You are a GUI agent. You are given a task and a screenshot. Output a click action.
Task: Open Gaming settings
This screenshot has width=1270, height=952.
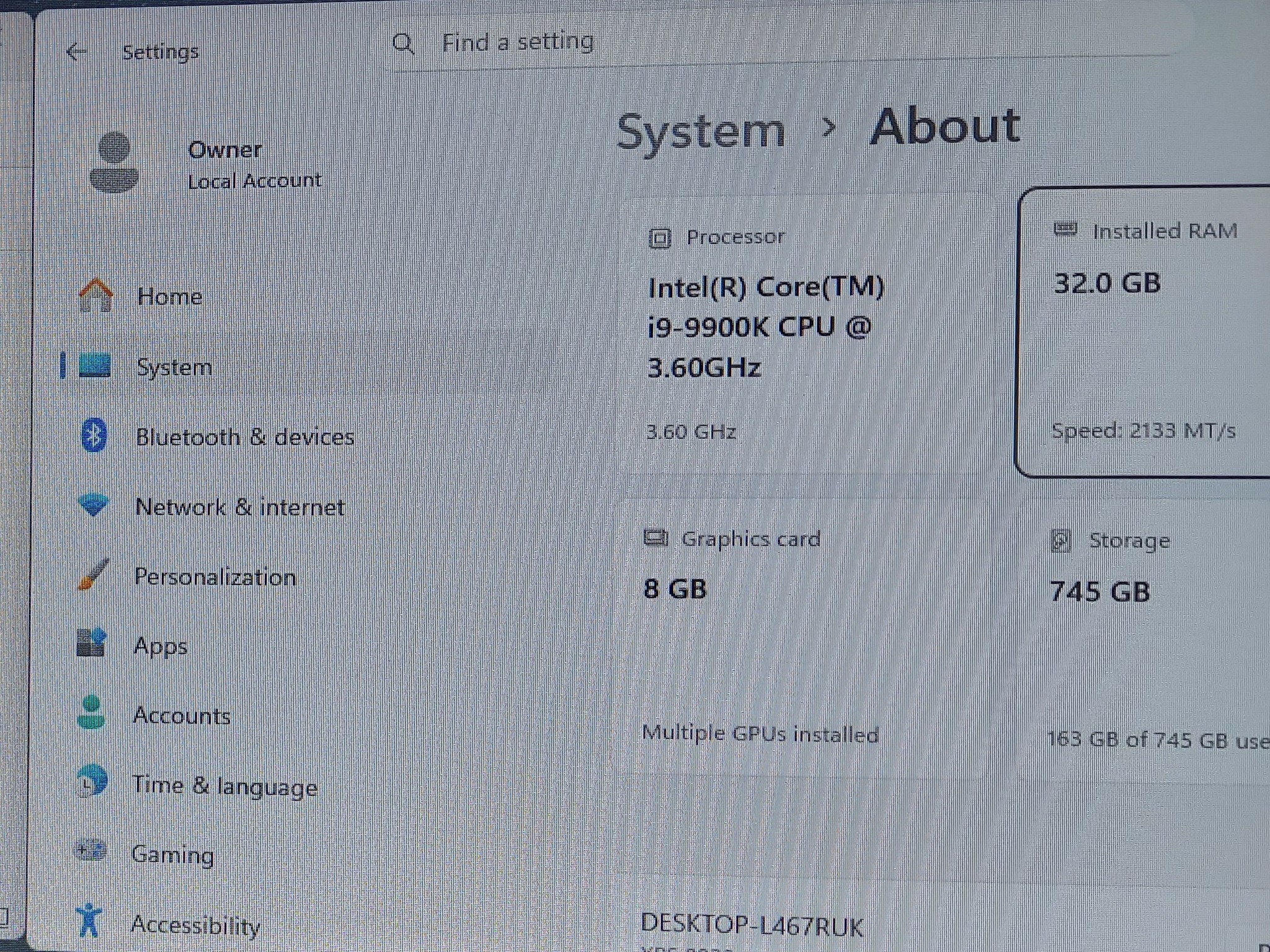(x=172, y=855)
